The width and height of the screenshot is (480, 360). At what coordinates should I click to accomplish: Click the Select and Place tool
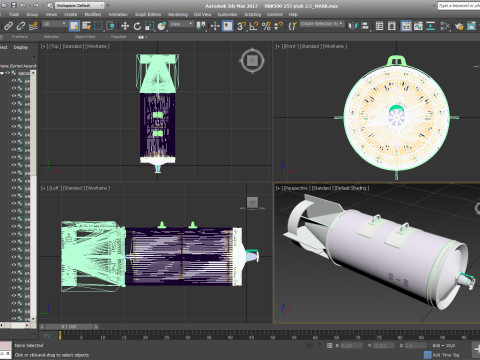(x=162, y=26)
